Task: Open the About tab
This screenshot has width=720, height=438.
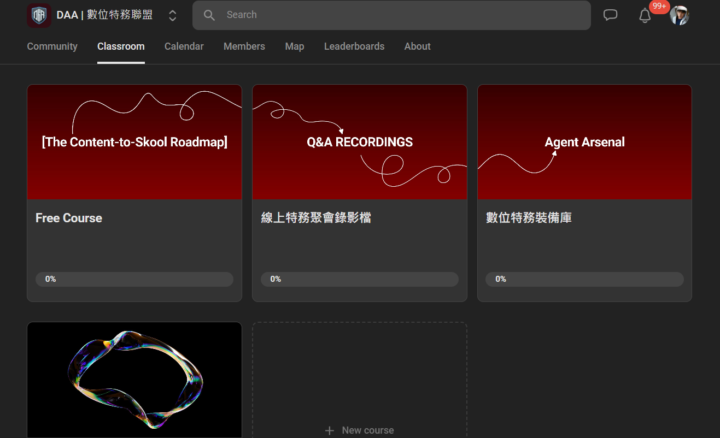Action: pyautogui.click(x=417, y=46)
